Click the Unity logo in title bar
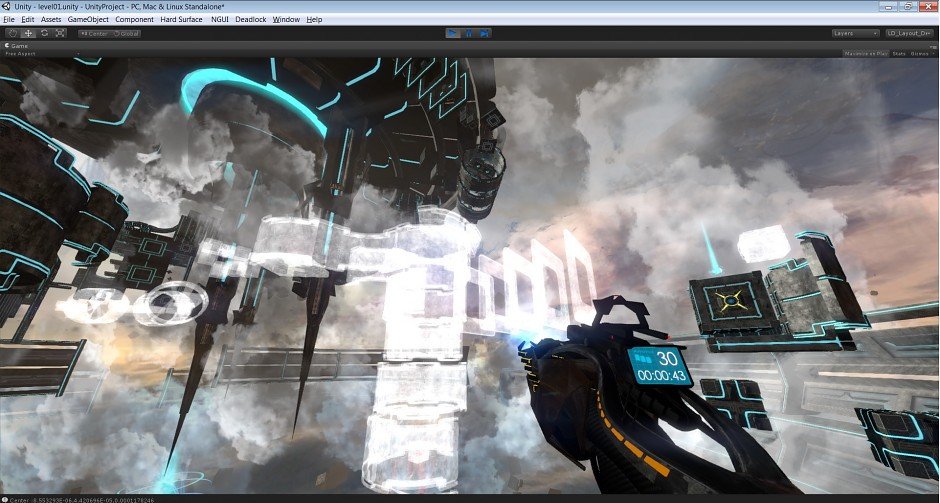Screen dimensions: 940x503 tap(7, 6)
